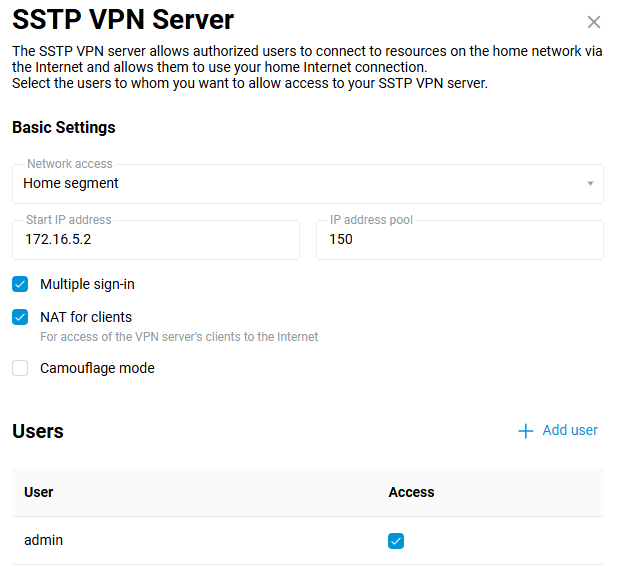The image size is (618, 570).
Task: Disable NAT for clients checkbox
Action: tap(20, 317)
